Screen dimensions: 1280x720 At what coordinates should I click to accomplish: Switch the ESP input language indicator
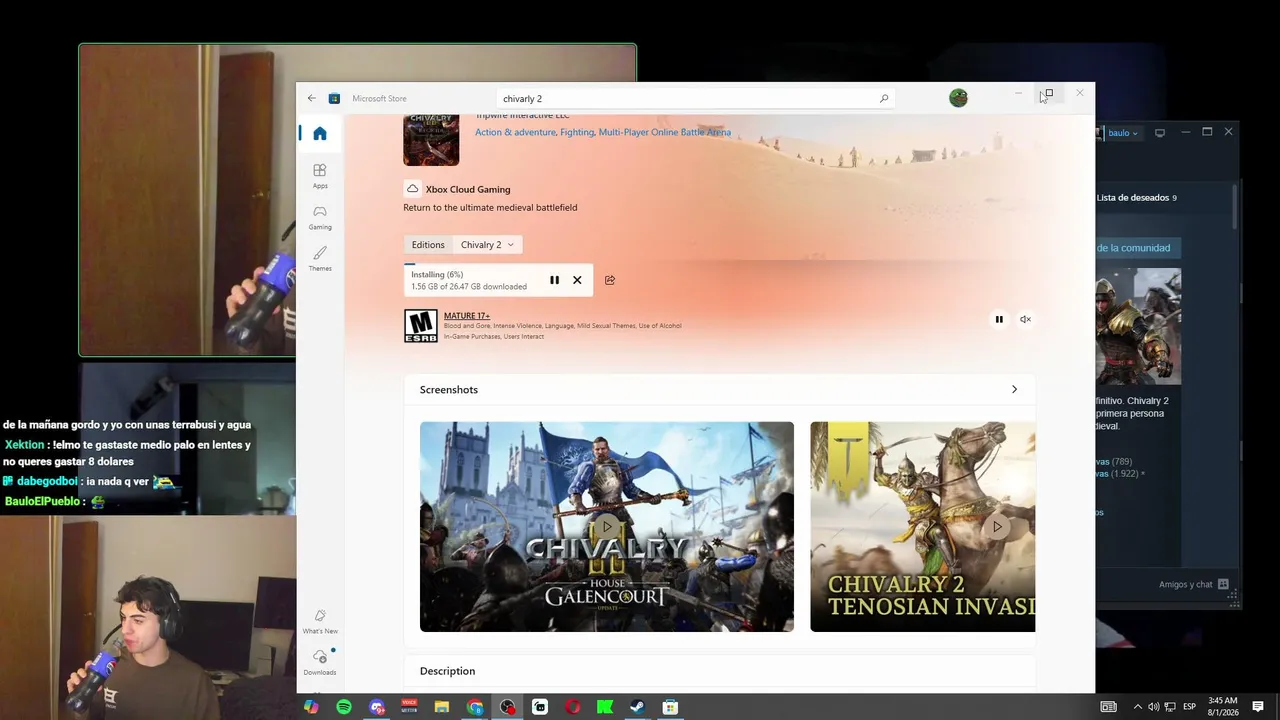(1190, 707)
